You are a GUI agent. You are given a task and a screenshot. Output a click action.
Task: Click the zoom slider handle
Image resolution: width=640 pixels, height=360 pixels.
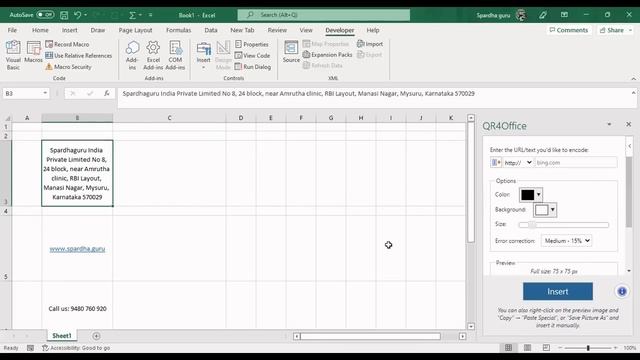click(x=588, y=348)
